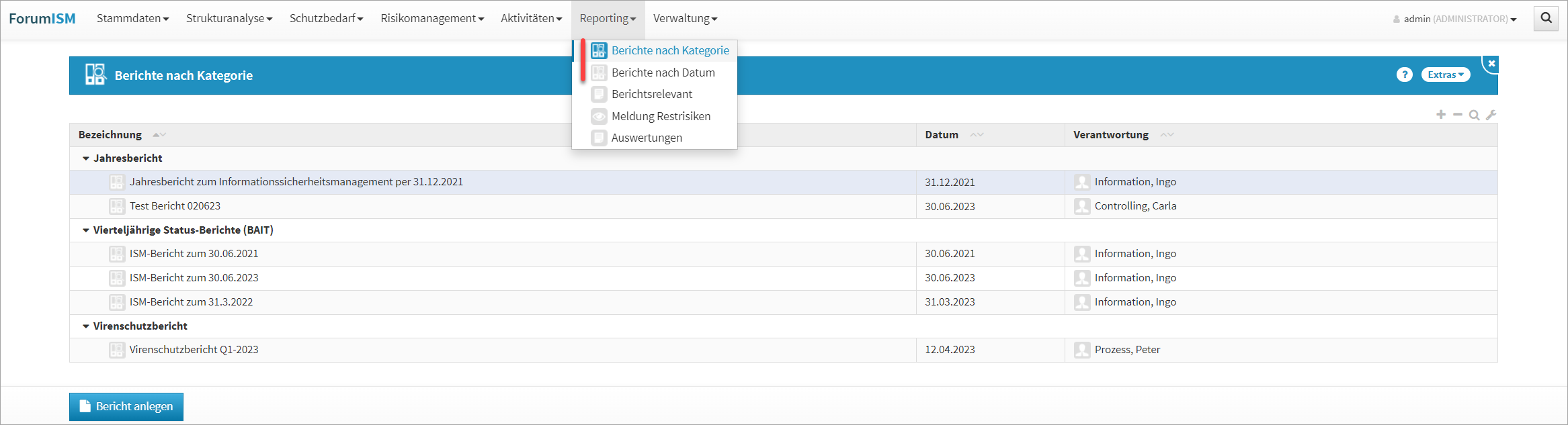1568x425 pixels.
Task: Open the Risikomanagement menu
Action: pyautogui.click(x=431, y=18)
